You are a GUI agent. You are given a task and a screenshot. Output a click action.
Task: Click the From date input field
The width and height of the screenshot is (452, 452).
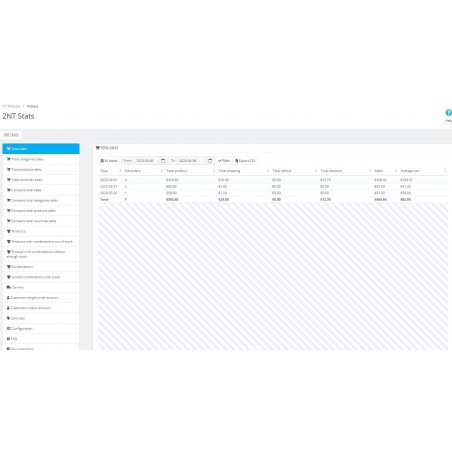[x=147, y=161]
